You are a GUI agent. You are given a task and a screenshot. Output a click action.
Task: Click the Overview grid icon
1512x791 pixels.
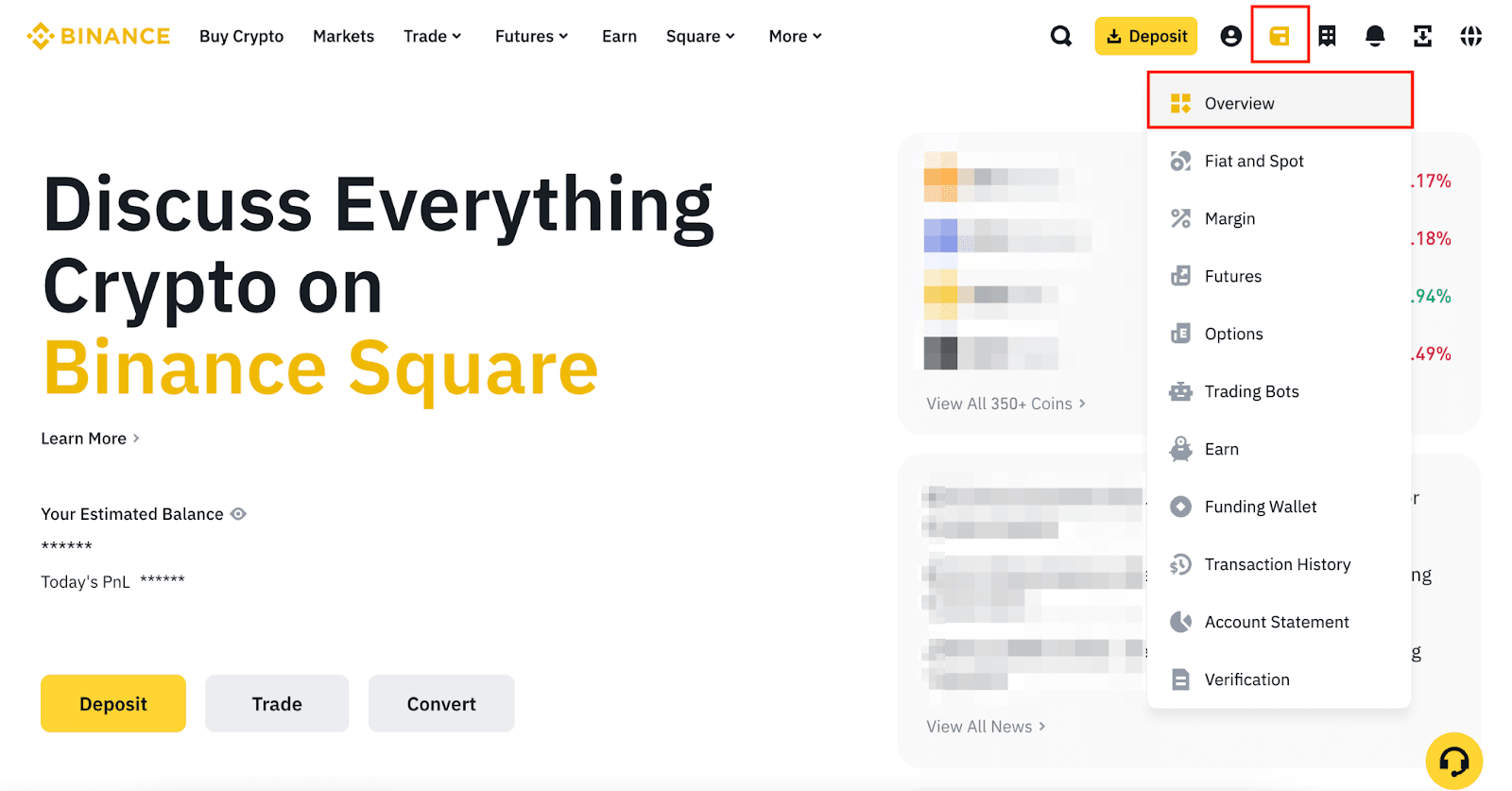click(1180, 103)
